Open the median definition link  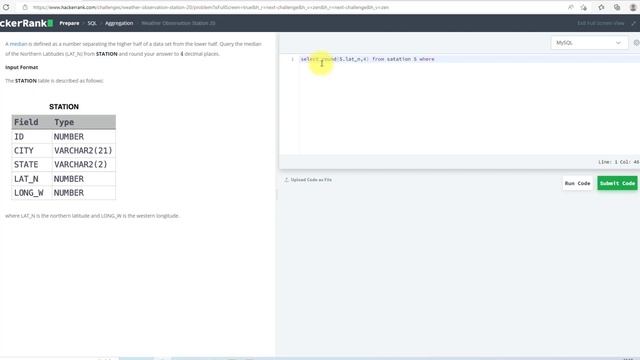[18, 44]
